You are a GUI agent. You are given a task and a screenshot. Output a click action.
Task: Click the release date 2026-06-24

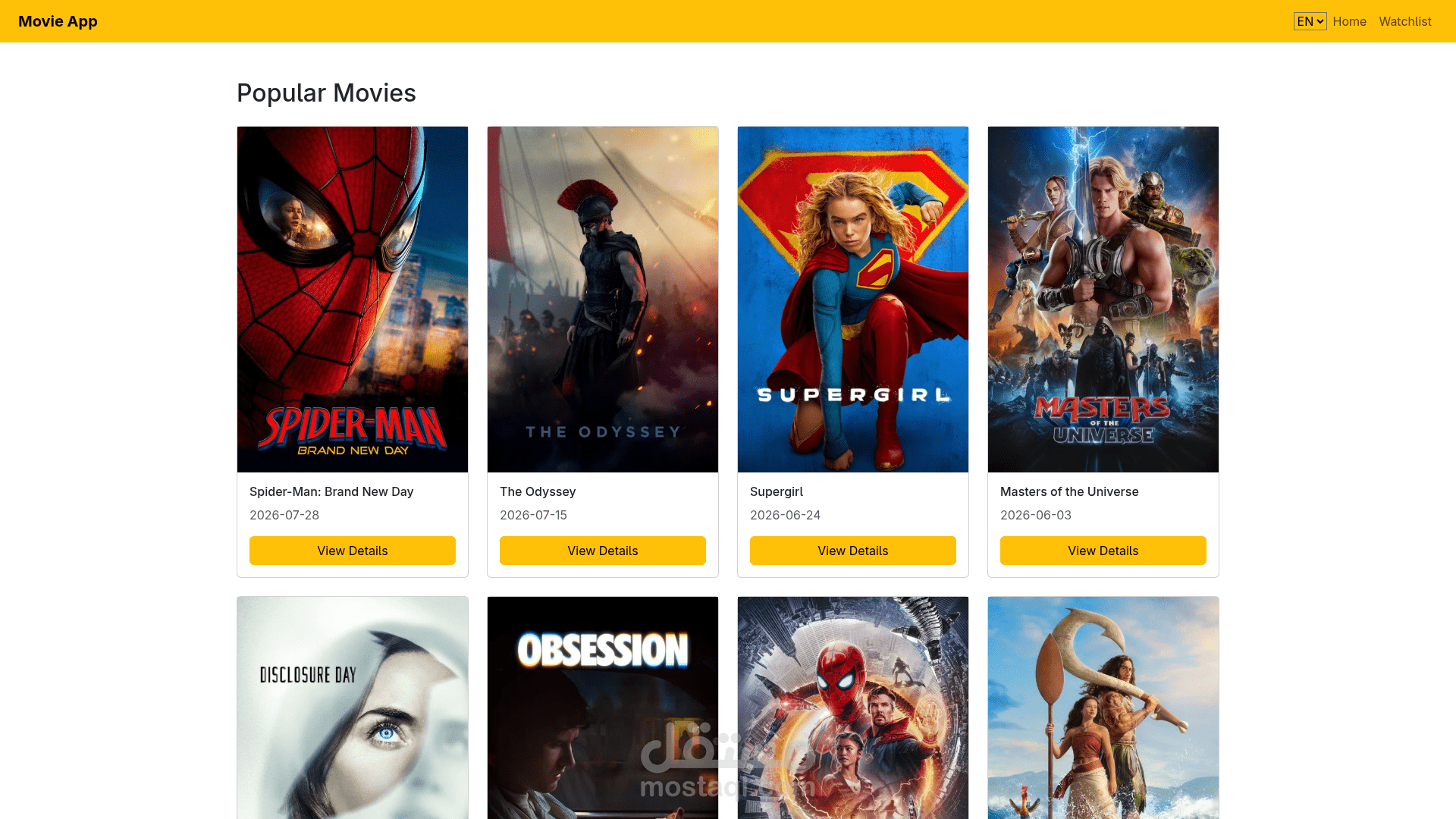785,515
